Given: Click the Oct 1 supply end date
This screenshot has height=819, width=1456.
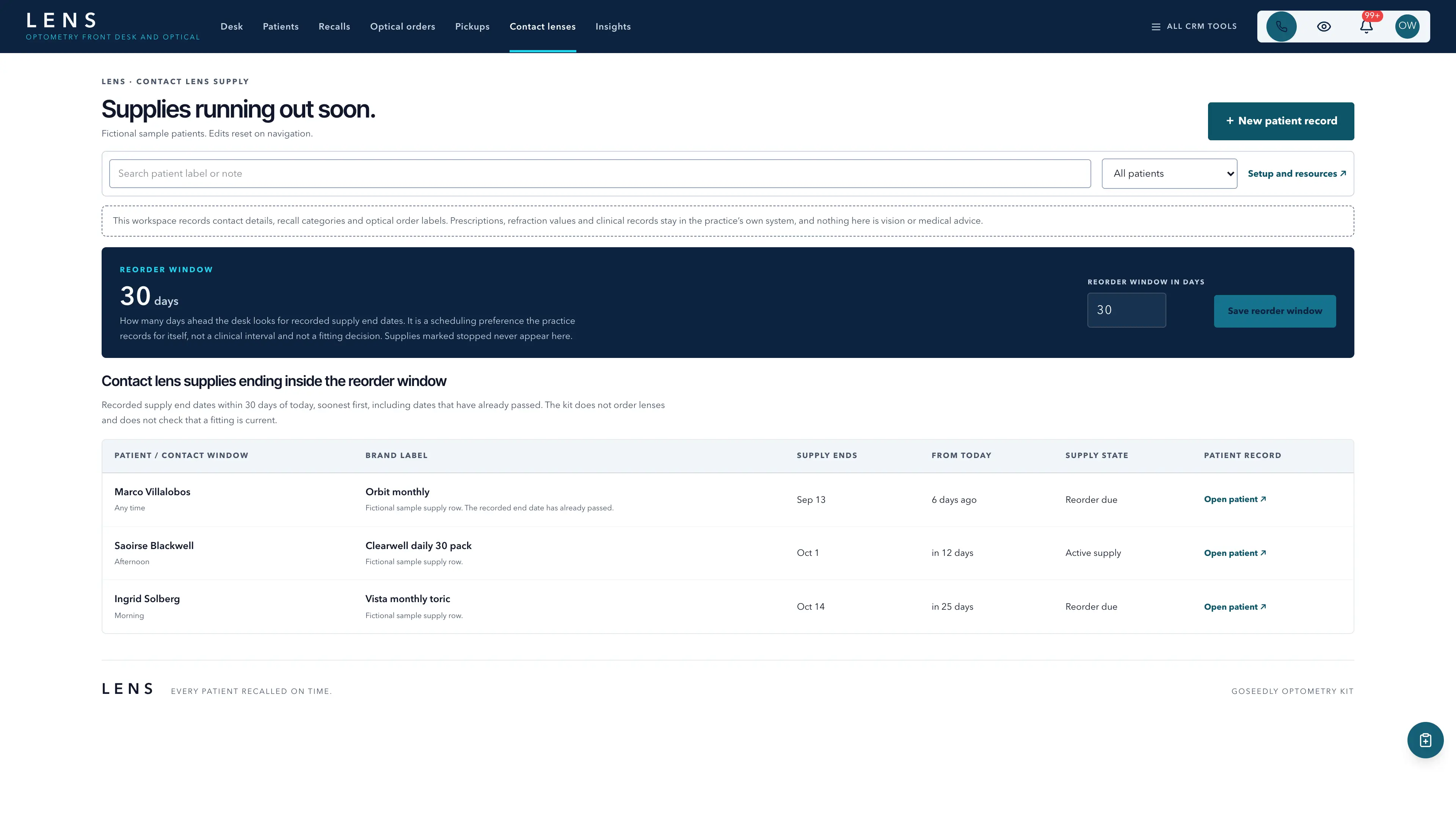Looking at the screenshot, I should [x=808, y=553].
